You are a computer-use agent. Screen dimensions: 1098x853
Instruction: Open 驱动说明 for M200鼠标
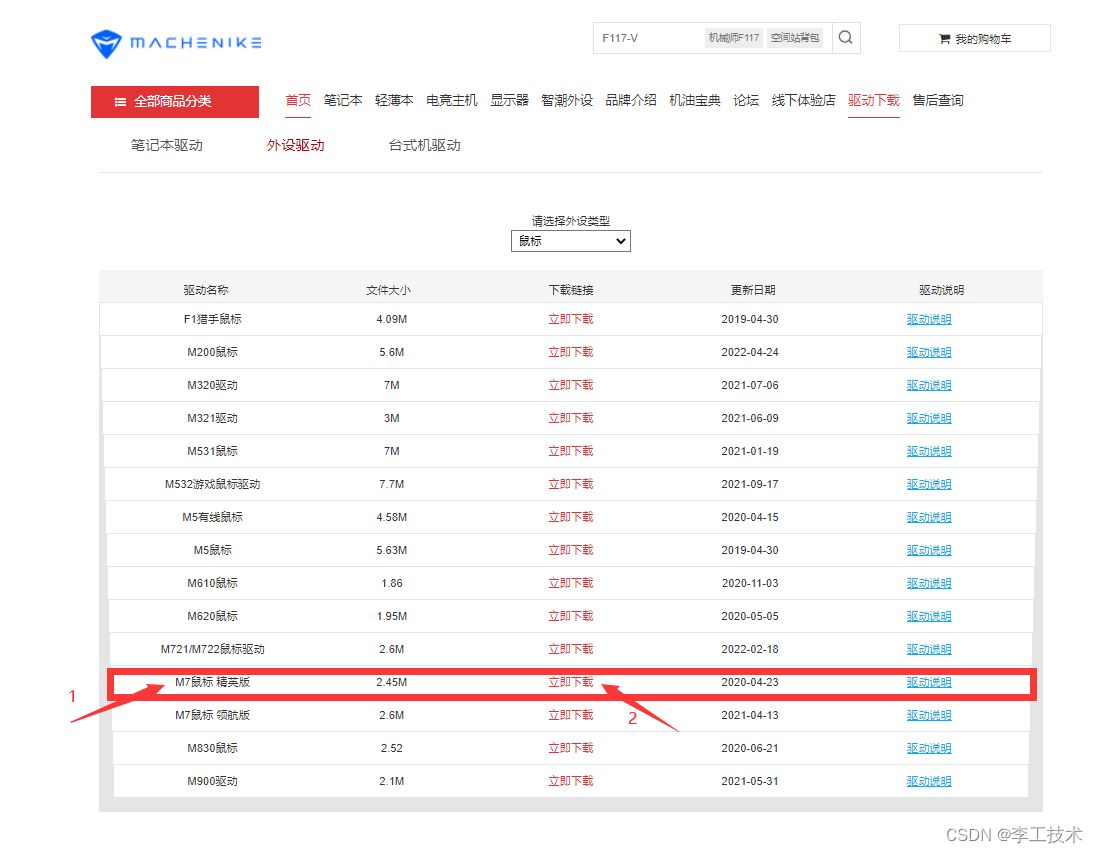point(929,352)
